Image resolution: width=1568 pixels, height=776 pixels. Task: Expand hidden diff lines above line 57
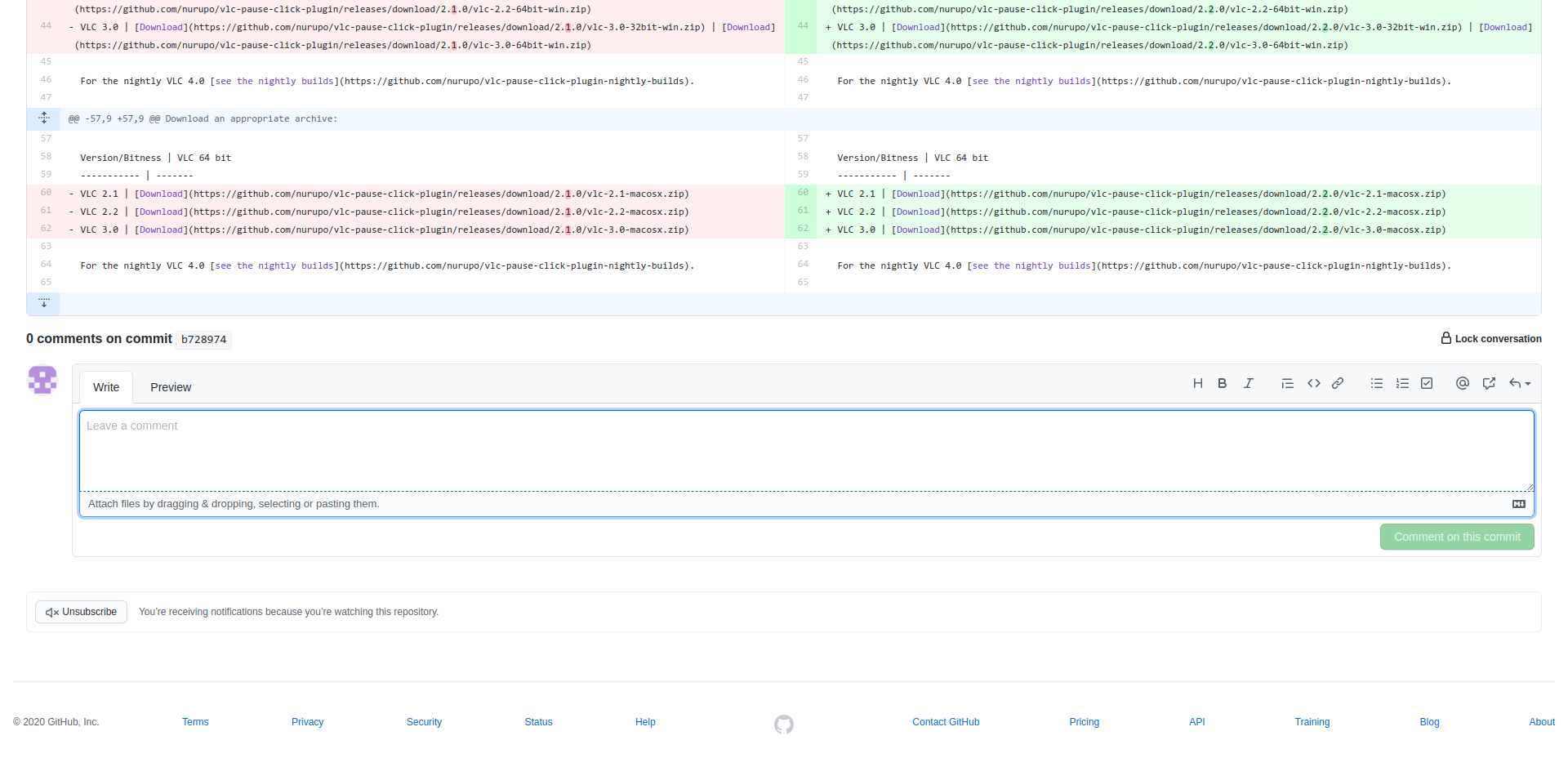[44, 118]
